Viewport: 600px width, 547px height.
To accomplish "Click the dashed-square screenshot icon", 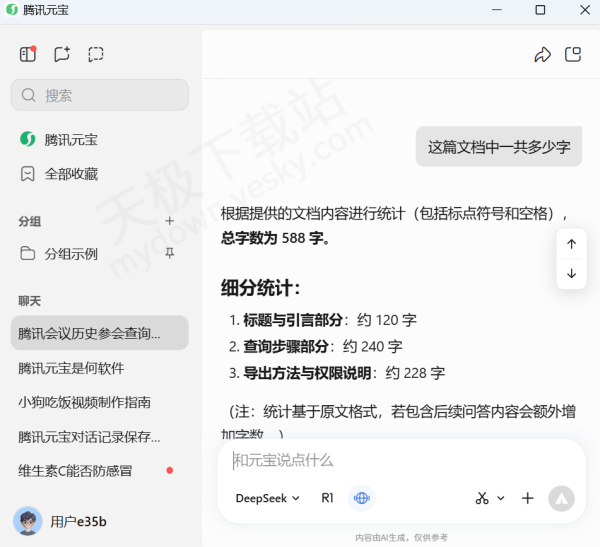I will point(95,54).
